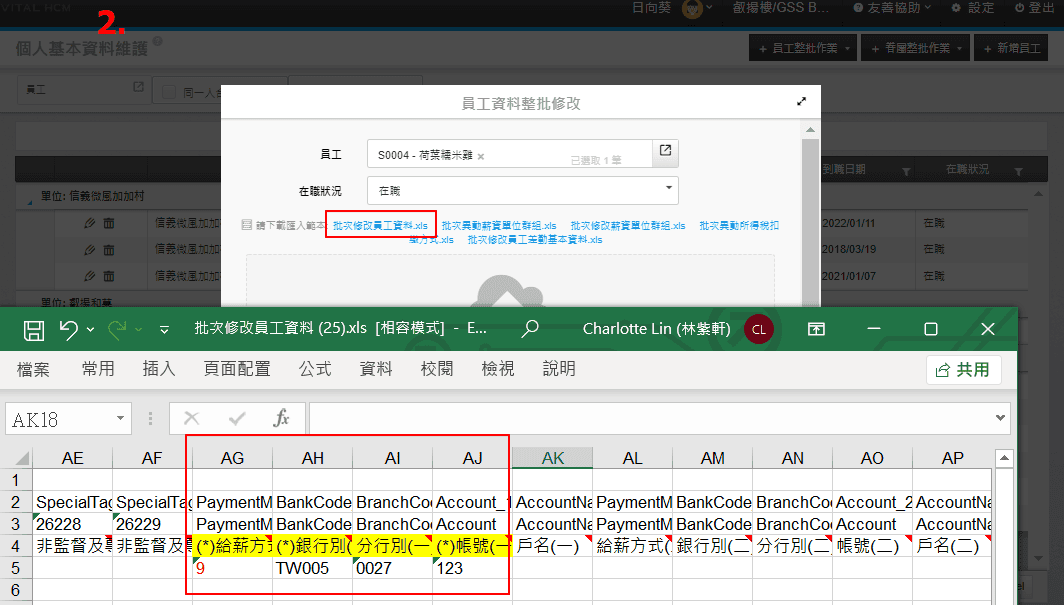Viewport: 1064px width, 605px height.
Task: Open the 公式 ribbon tab
Action: click(315, 369)
